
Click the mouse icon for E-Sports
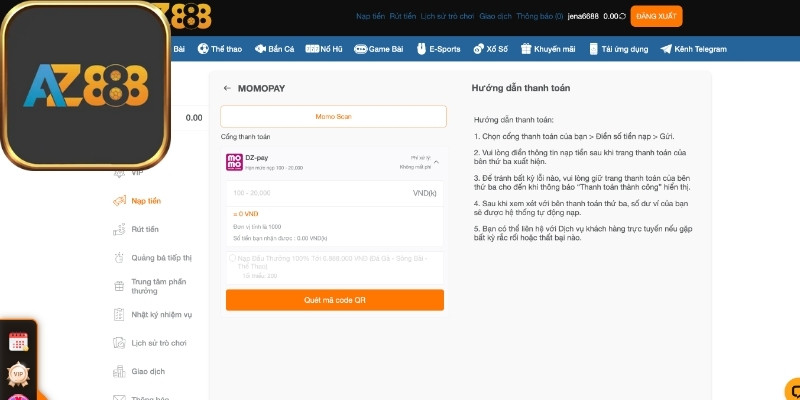point(421,49)
